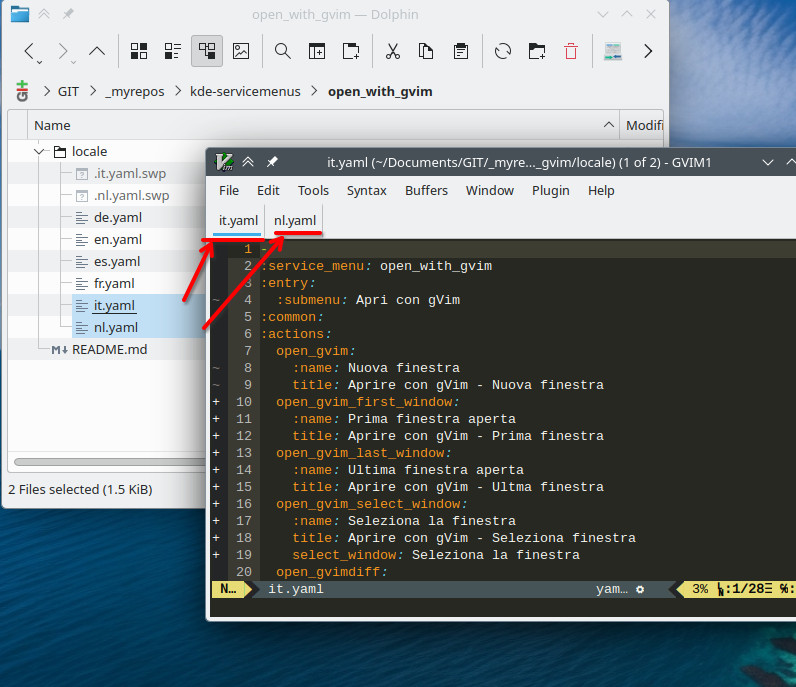The width and height of the screenshot is (796, 687).
Task: Select .it.yaml.swp file
Action: (129, 174)
